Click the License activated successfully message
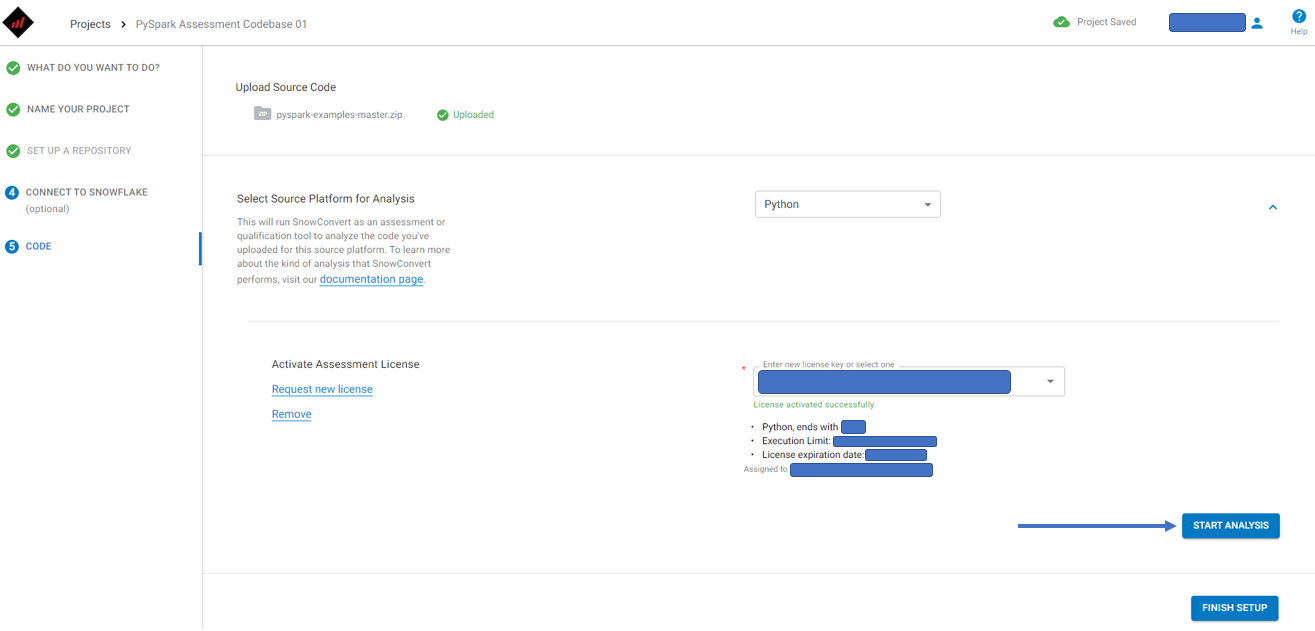 tap(813, 405)
